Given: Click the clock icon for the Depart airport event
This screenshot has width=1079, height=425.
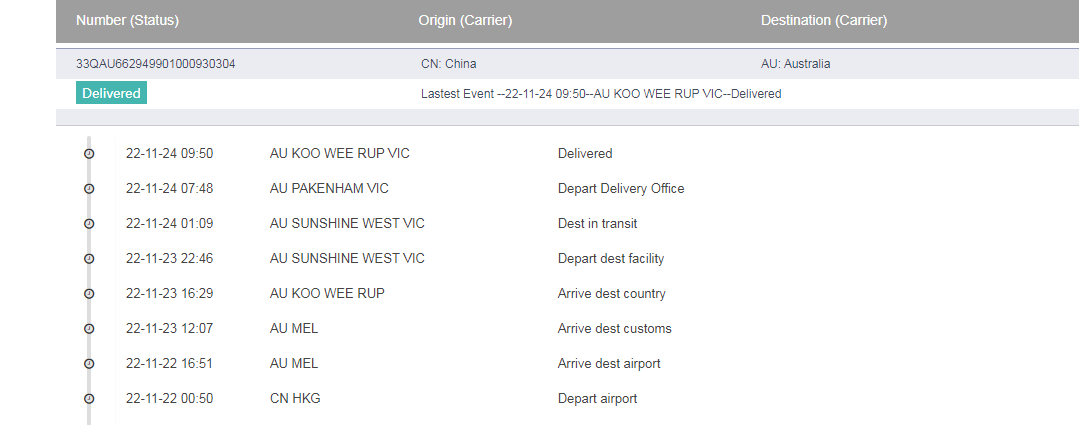Looking at the screenshot, I should (89, 399).
